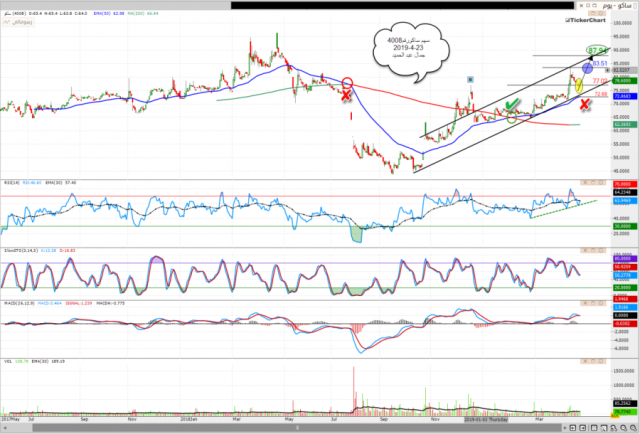Click the 87.94 target price label

tap(598, 50)
